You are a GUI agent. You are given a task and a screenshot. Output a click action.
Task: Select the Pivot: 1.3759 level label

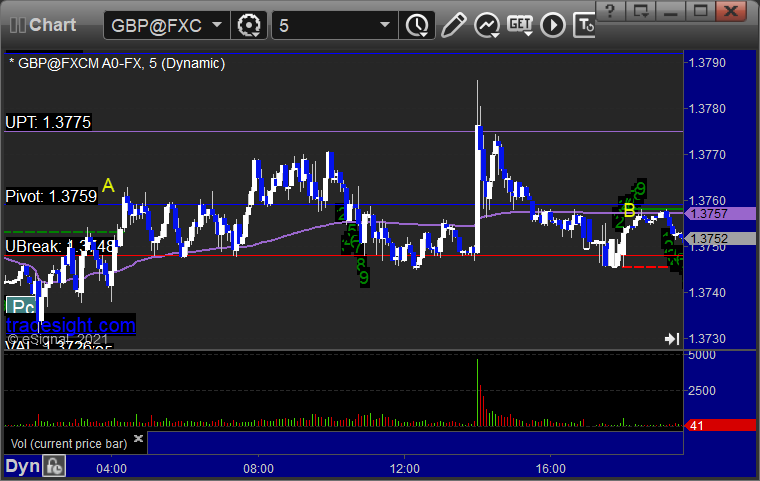51,196
